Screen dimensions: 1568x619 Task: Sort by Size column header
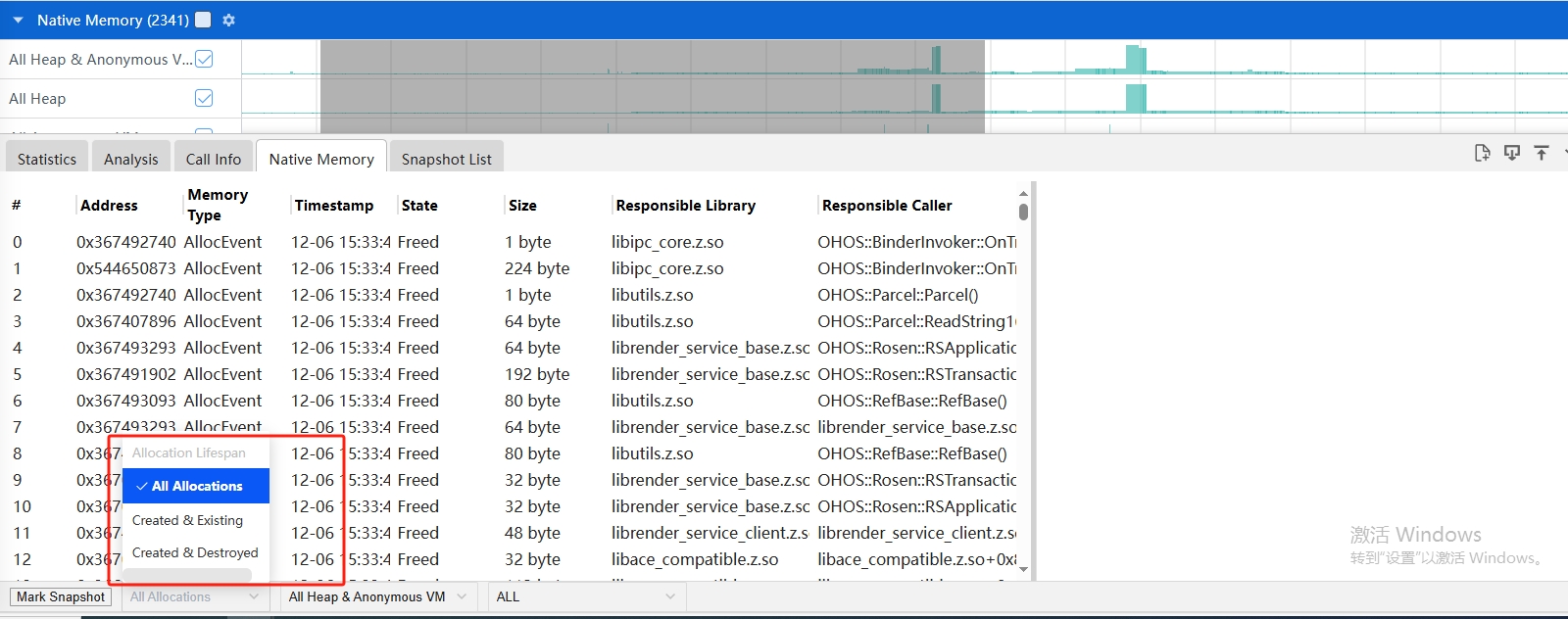[x=522, y=206]
